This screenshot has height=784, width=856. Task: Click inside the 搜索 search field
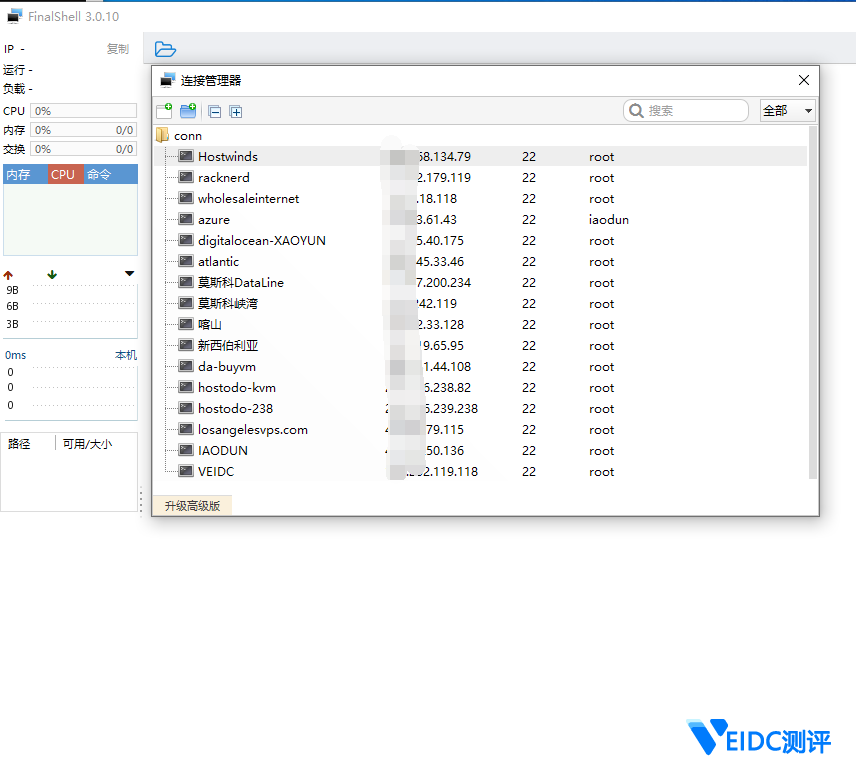tap(690, 110)
